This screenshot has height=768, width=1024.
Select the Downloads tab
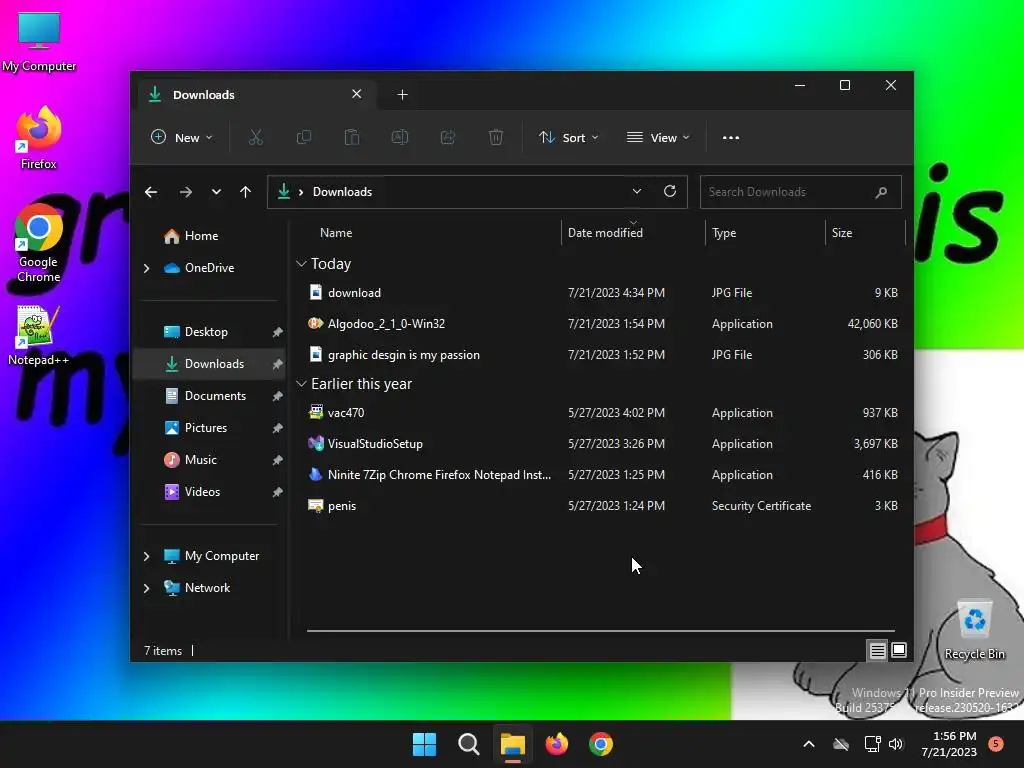tap(257, 95)
